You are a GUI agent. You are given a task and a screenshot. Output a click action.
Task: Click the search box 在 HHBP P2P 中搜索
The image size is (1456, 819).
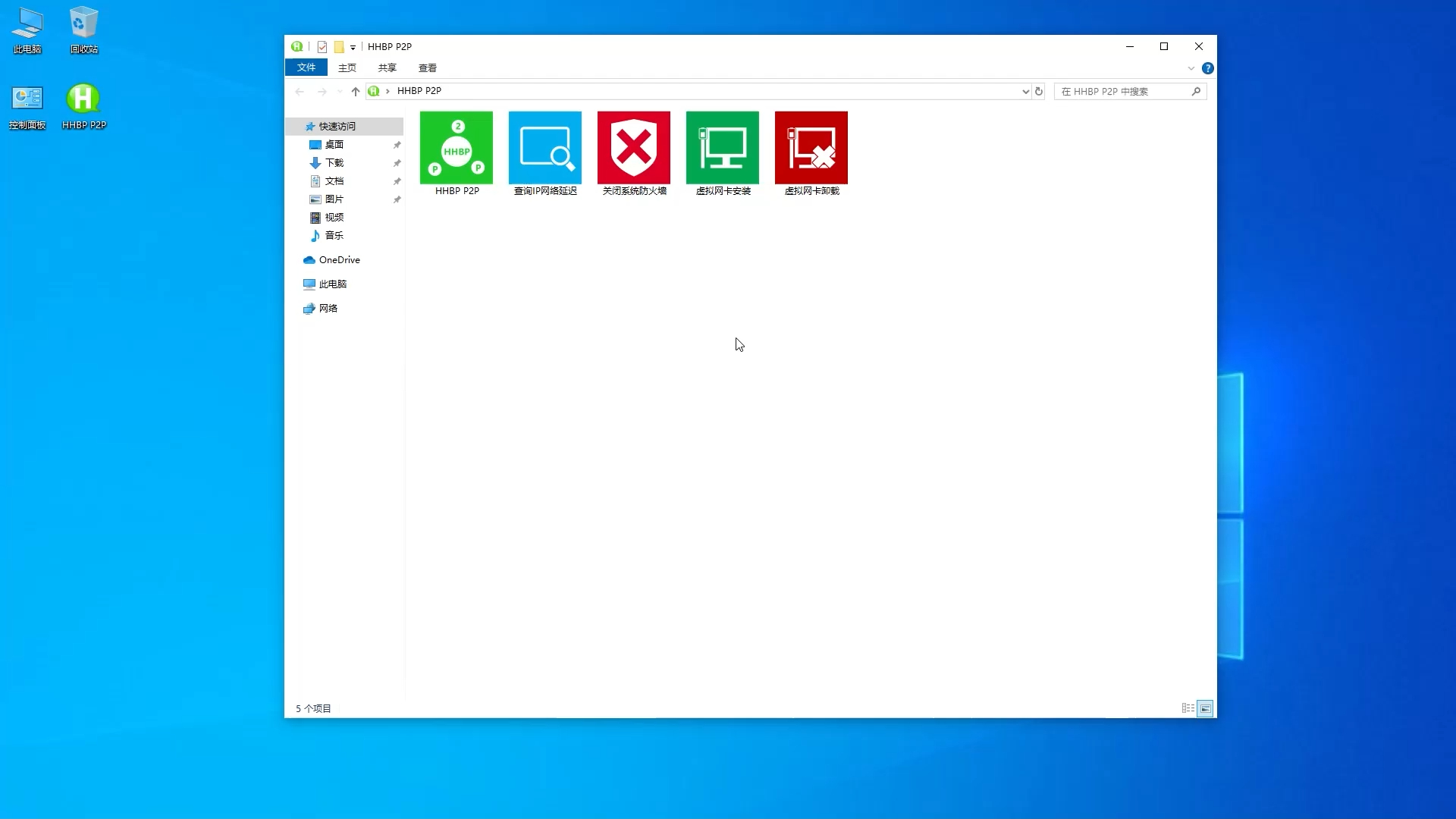click(x=1130, y=91)
